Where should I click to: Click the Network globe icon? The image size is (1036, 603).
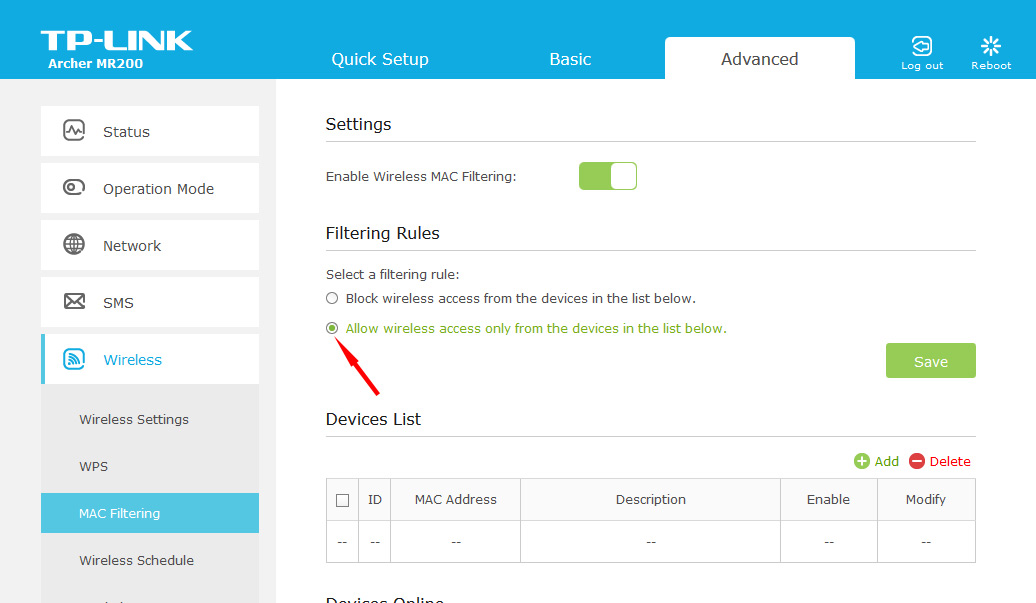[74, 245]
